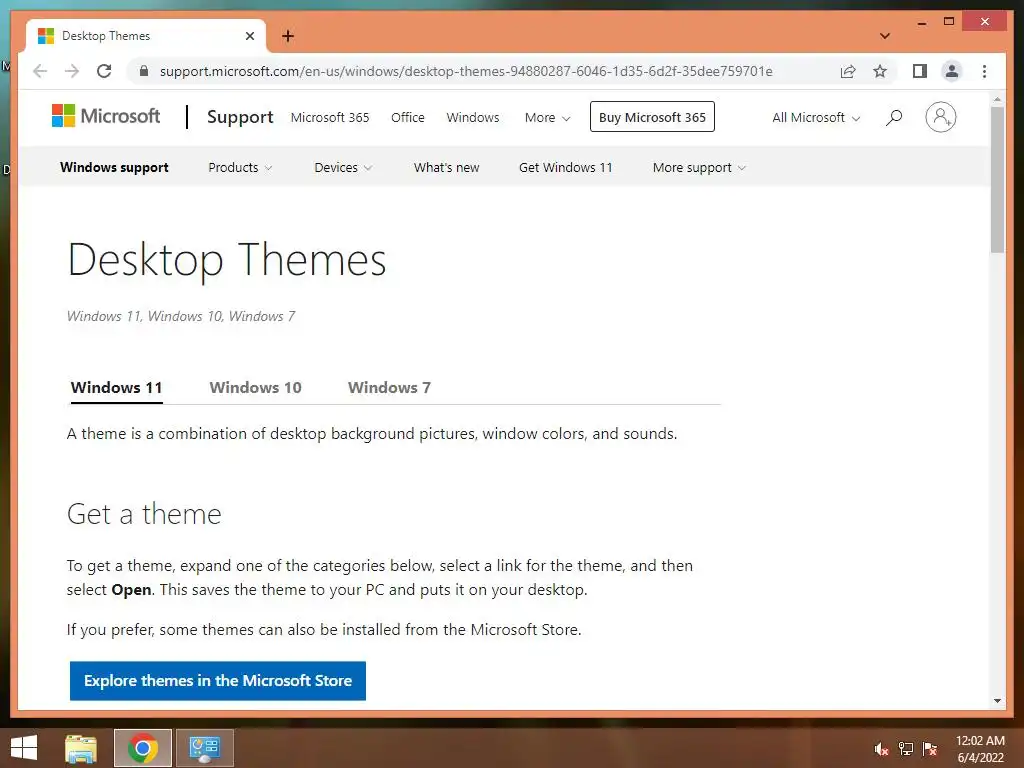The width and height of the screenshot is (1024, 768).
Task: Open Windows support link
Action: 114,167
